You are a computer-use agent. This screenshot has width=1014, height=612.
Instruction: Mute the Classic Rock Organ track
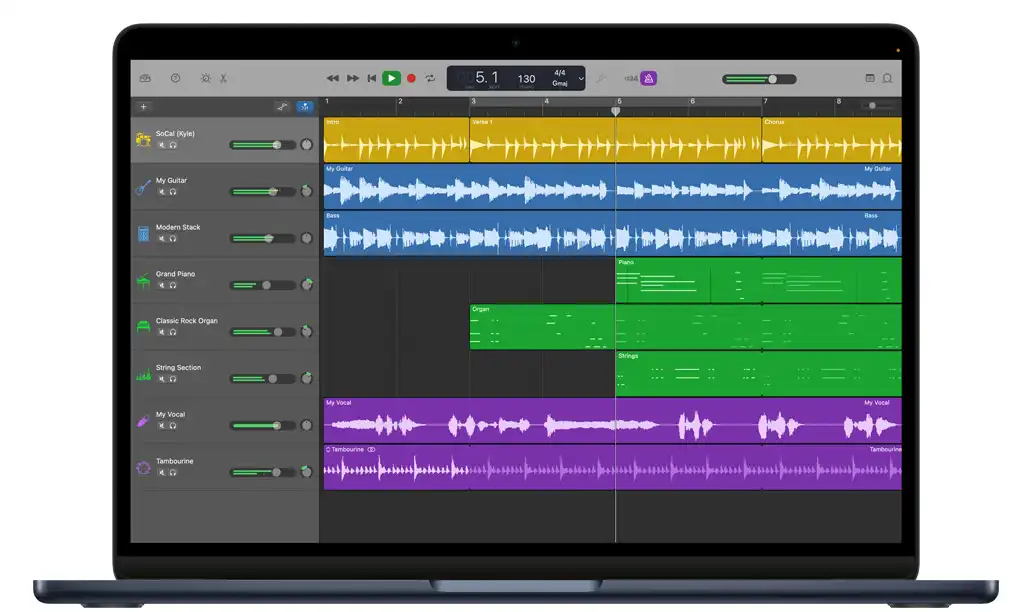click(x=162, y=332)
